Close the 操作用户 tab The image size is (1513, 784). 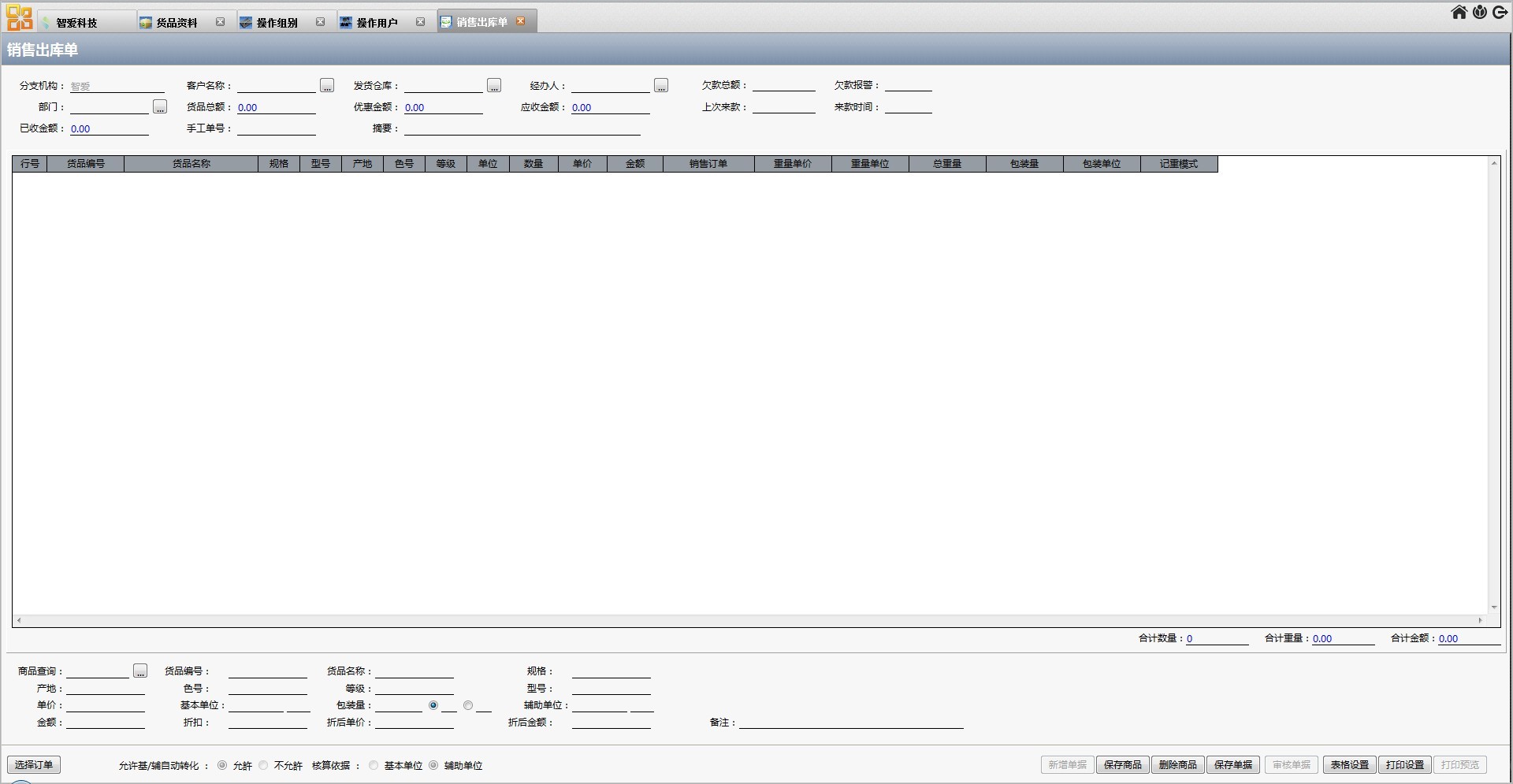click(x=421, y=22)
